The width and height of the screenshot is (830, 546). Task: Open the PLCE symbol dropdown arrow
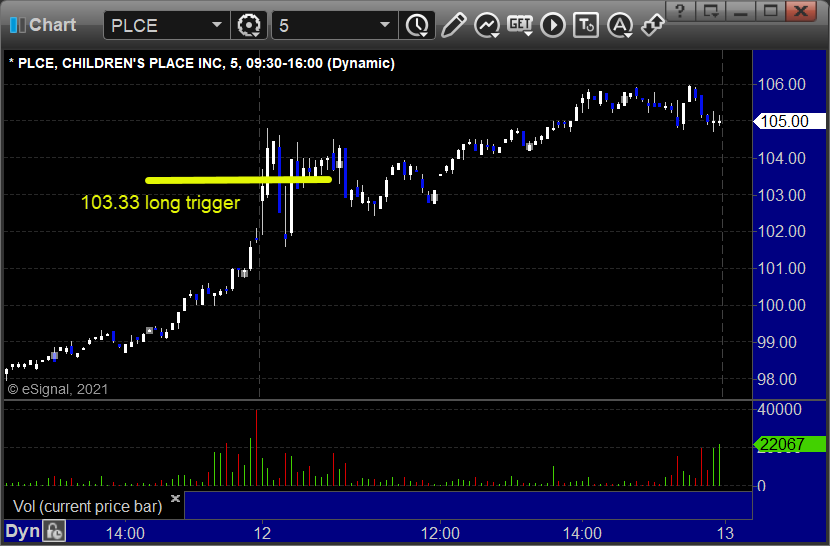click(x=216, y=25)
